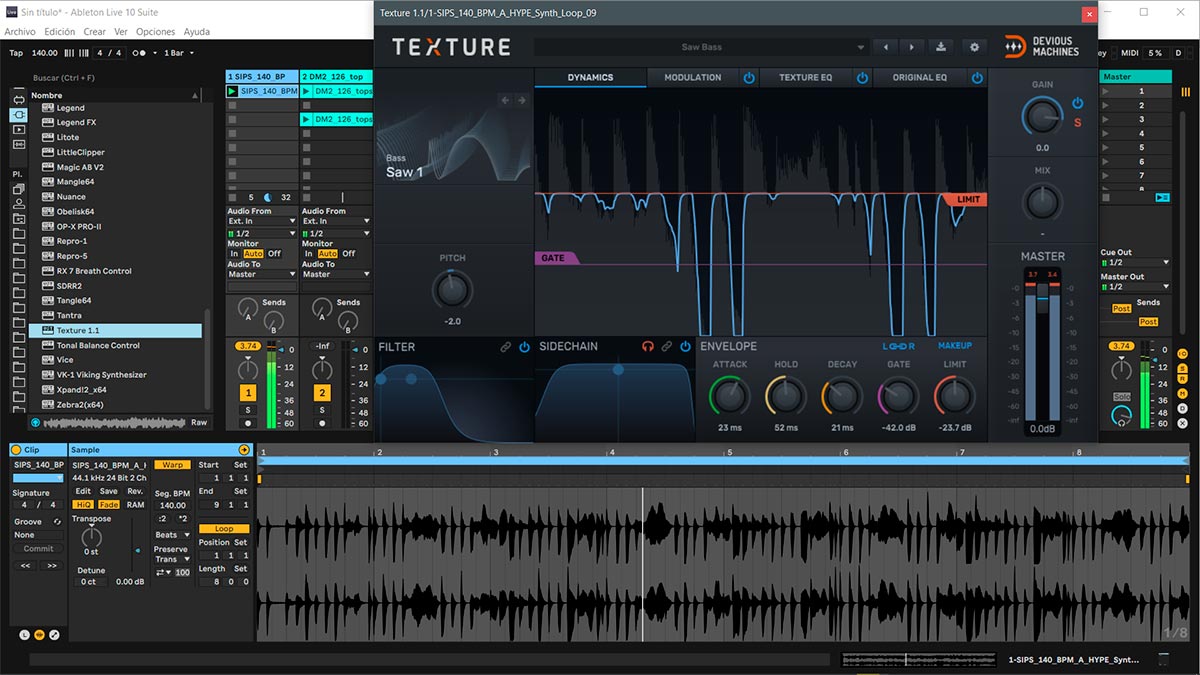Open the Cue Out 1/2 dropdown
1200x675 pixels.
pyautogui.click(x=1135, y=262)
